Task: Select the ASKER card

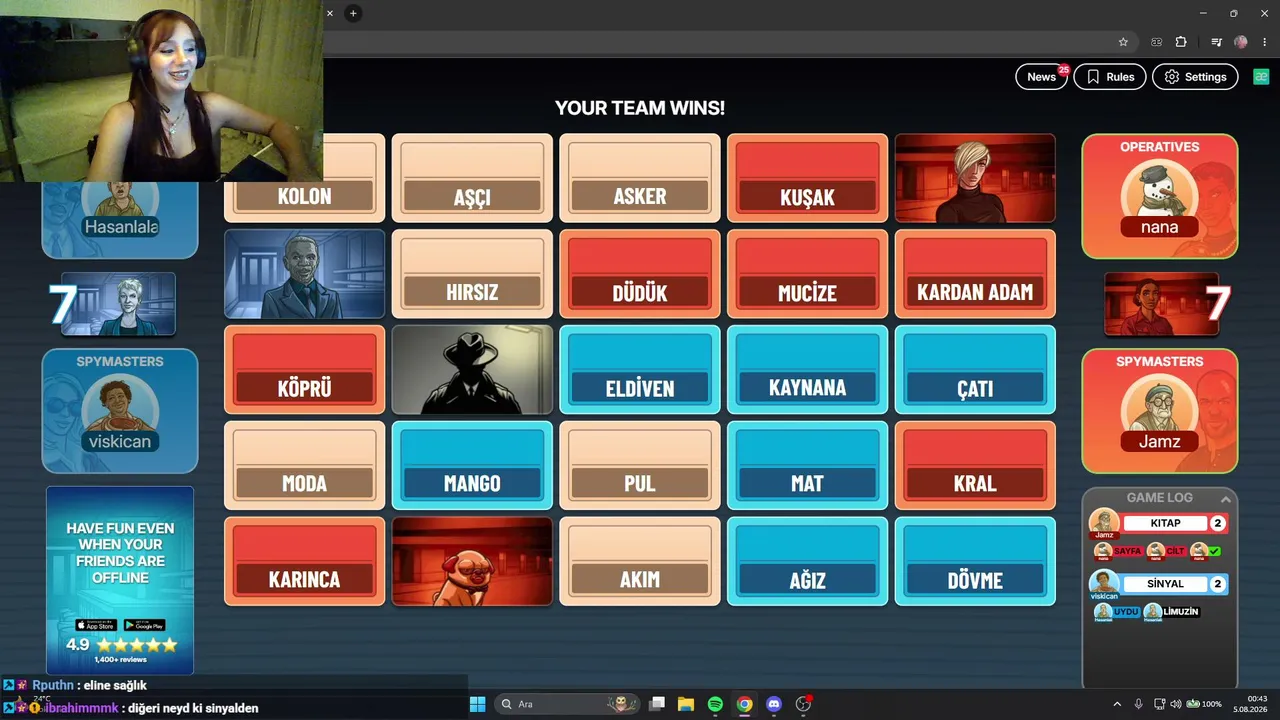Action: point(640,178)
